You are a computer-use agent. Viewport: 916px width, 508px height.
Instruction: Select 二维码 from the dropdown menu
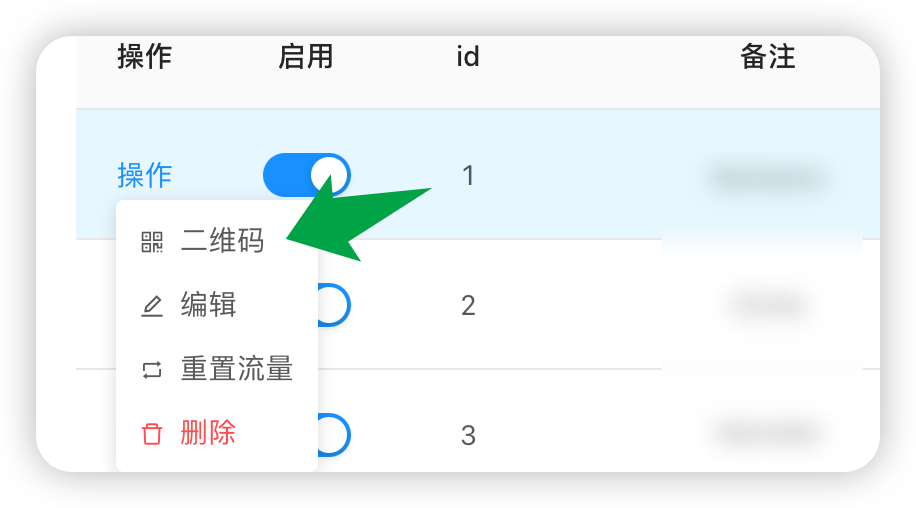click(x=222, y=241)
